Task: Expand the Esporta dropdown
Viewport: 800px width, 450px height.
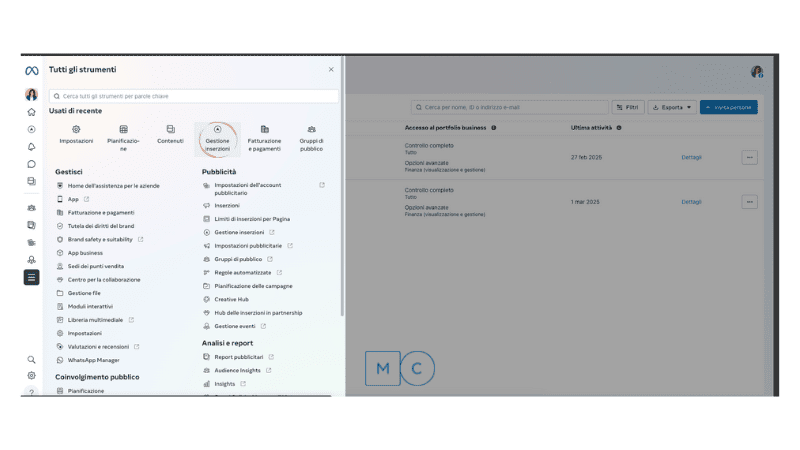Action: point(672,107)
